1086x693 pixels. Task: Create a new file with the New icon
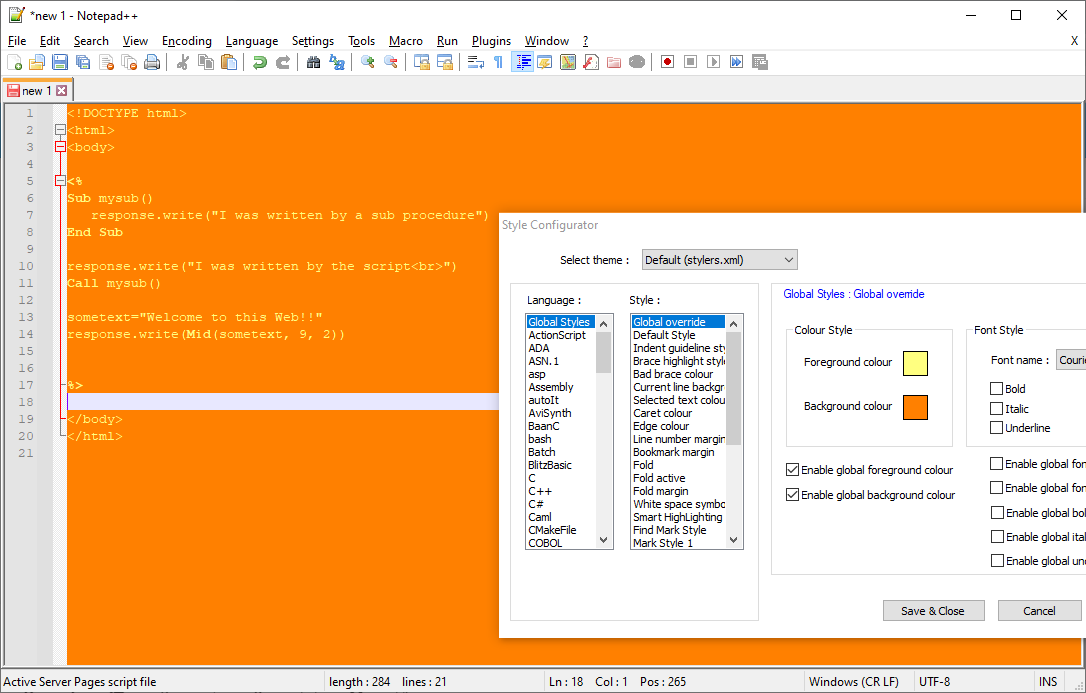[x=15, y=62]
